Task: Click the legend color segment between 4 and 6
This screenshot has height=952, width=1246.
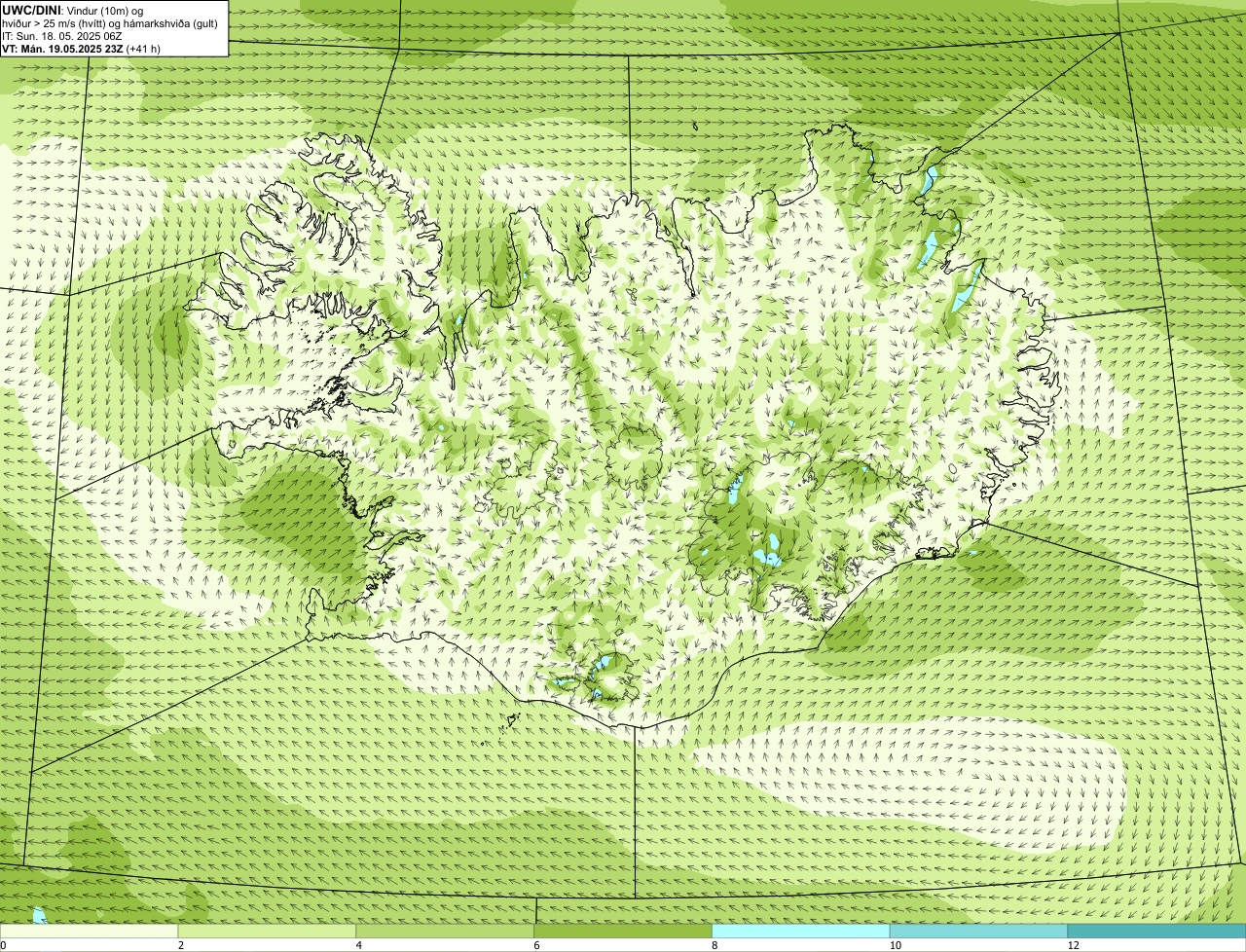Action: click(x=446, y=932)
